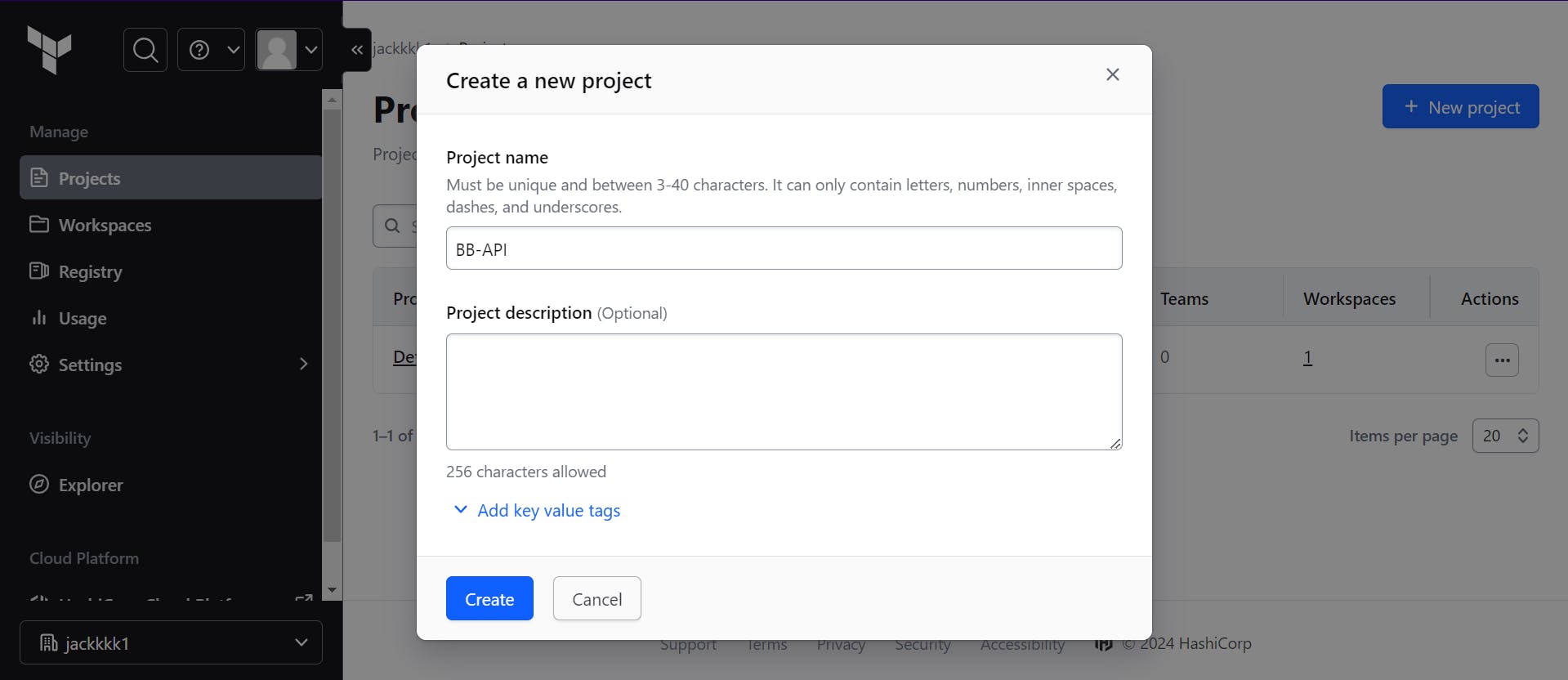Image resolution: width=1568 pixels, height=680 pixels.
Task: Open Registry in sidebar
Action: 171,271
